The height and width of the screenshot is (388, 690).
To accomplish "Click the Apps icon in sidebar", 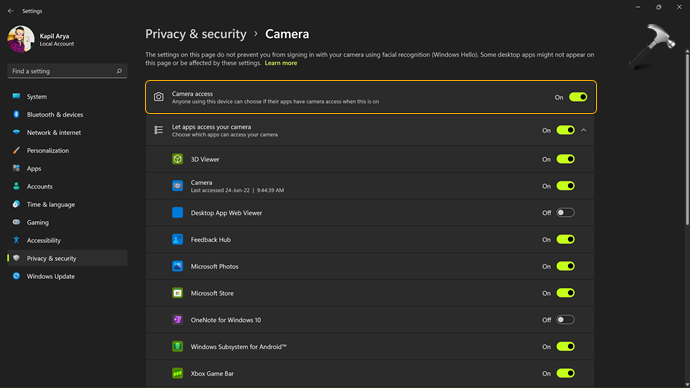I will [16, 168].
